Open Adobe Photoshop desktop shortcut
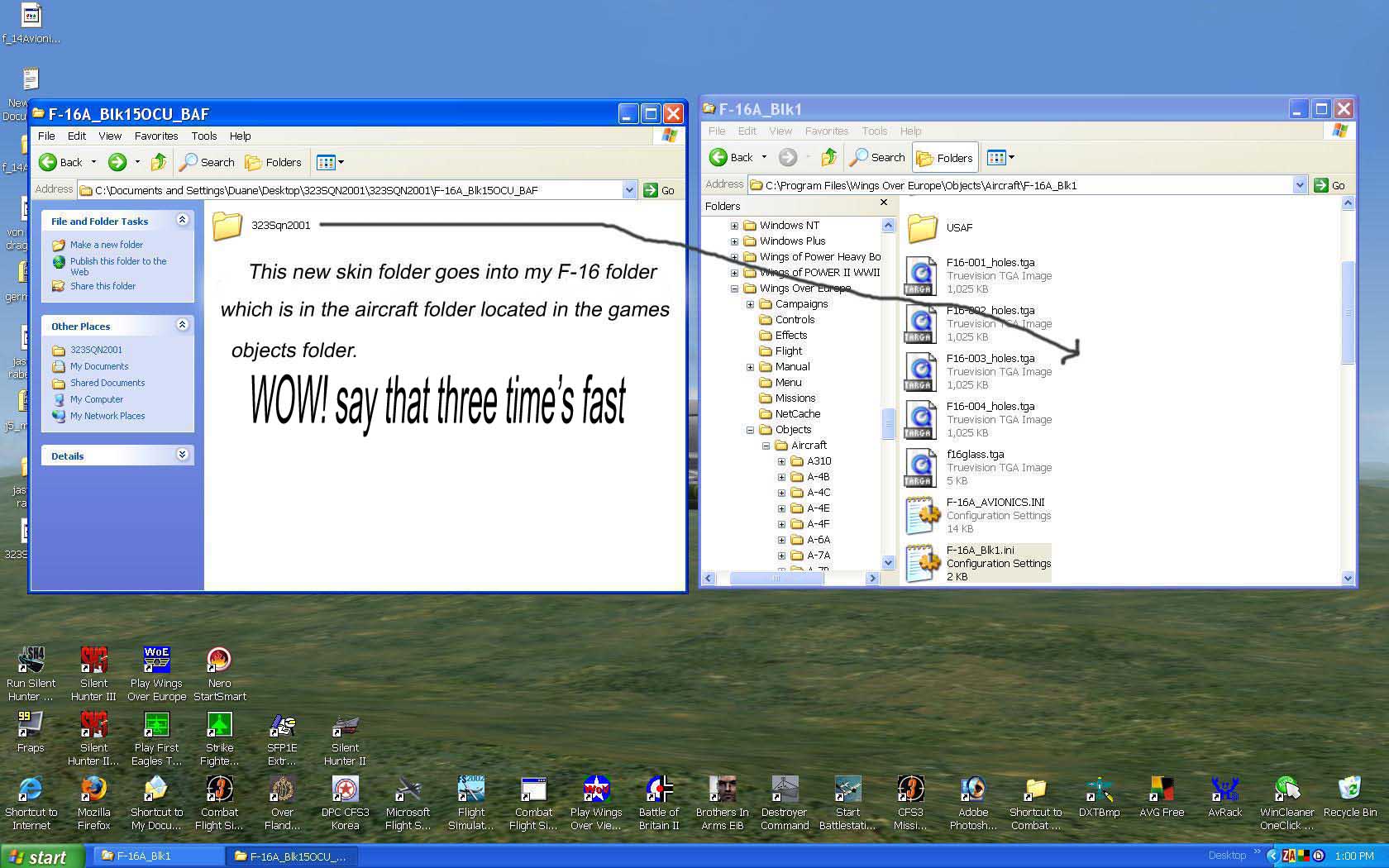 pos(973,803)
